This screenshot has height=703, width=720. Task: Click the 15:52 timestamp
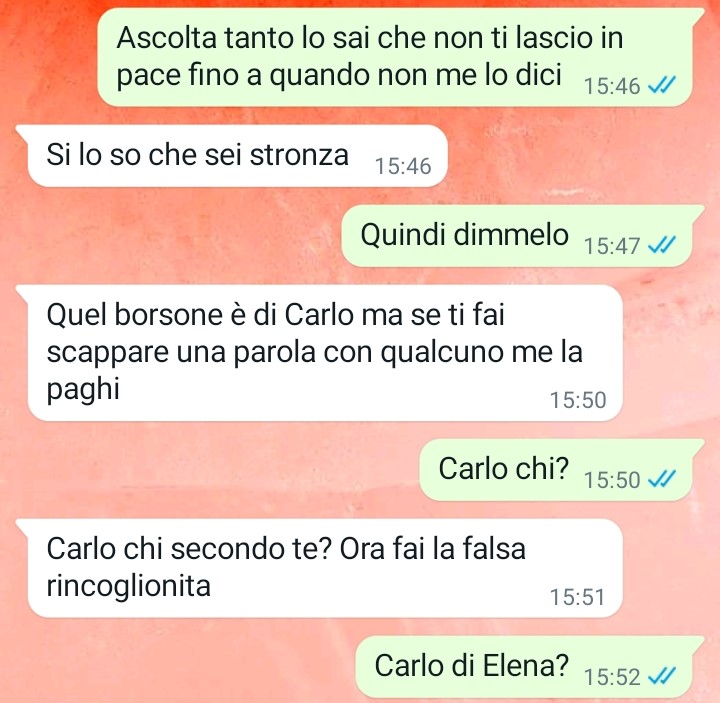[612, 677]
